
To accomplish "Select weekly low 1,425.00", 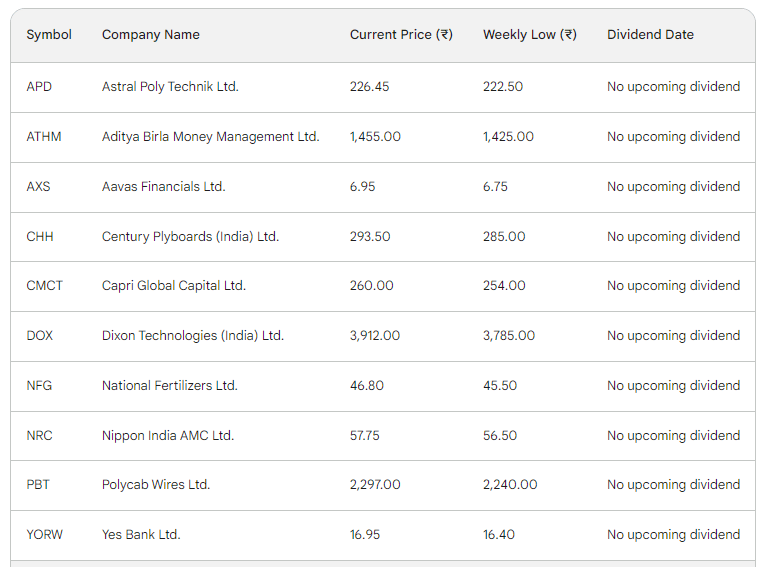I will click(508, 136).
